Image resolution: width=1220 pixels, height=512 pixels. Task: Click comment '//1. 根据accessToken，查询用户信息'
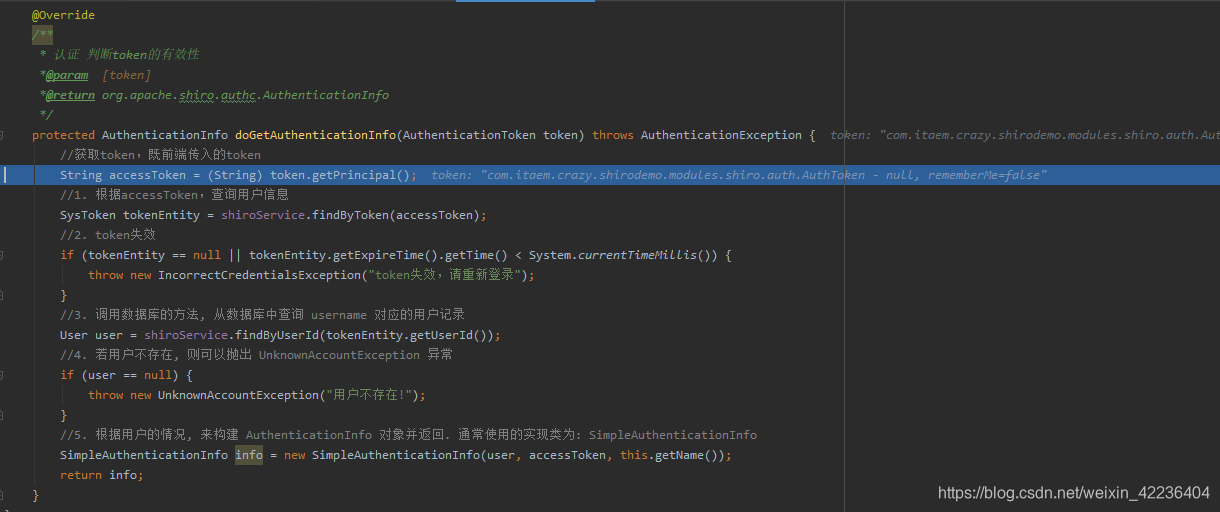pyautogui.click(x=174, y=195)
